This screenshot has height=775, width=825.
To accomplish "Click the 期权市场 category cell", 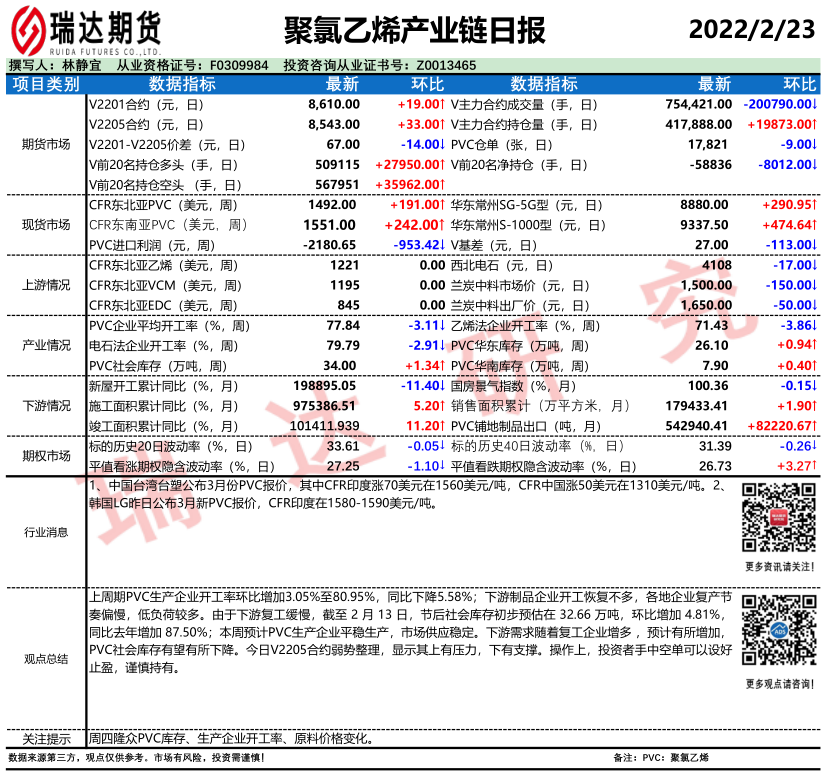I will point(46,456).
